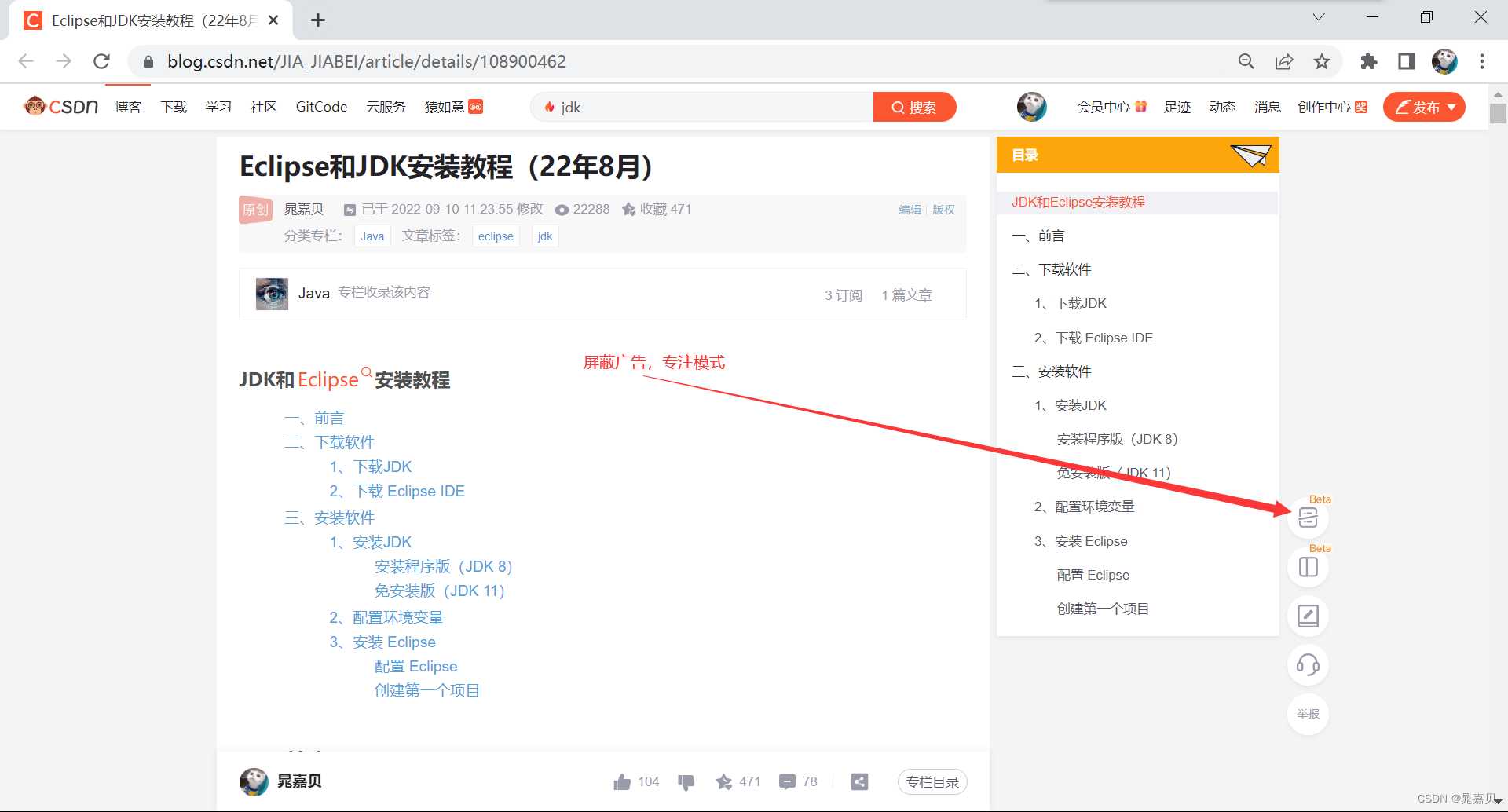Viewport: 1508px width, 812px height.
Task: Open the 学习 menu item
Action: [218, 107]
